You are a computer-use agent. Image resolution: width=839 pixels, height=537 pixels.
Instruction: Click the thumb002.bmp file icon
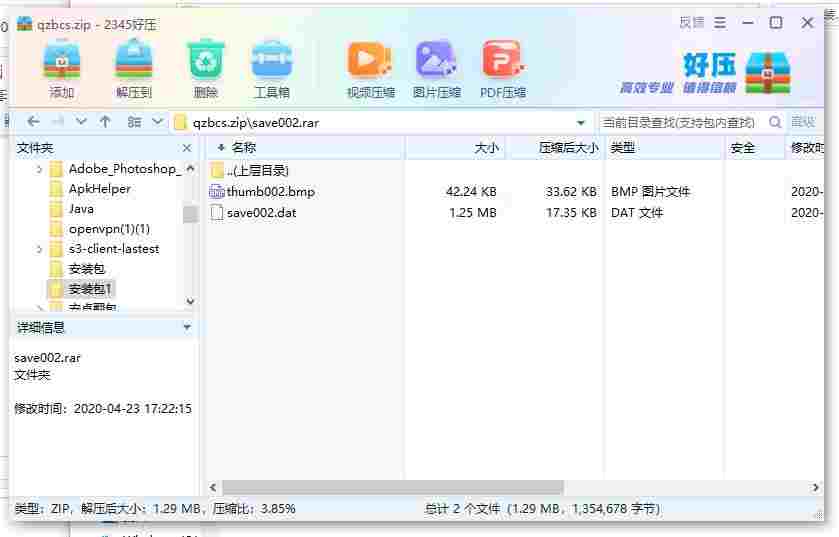(217, 191)
